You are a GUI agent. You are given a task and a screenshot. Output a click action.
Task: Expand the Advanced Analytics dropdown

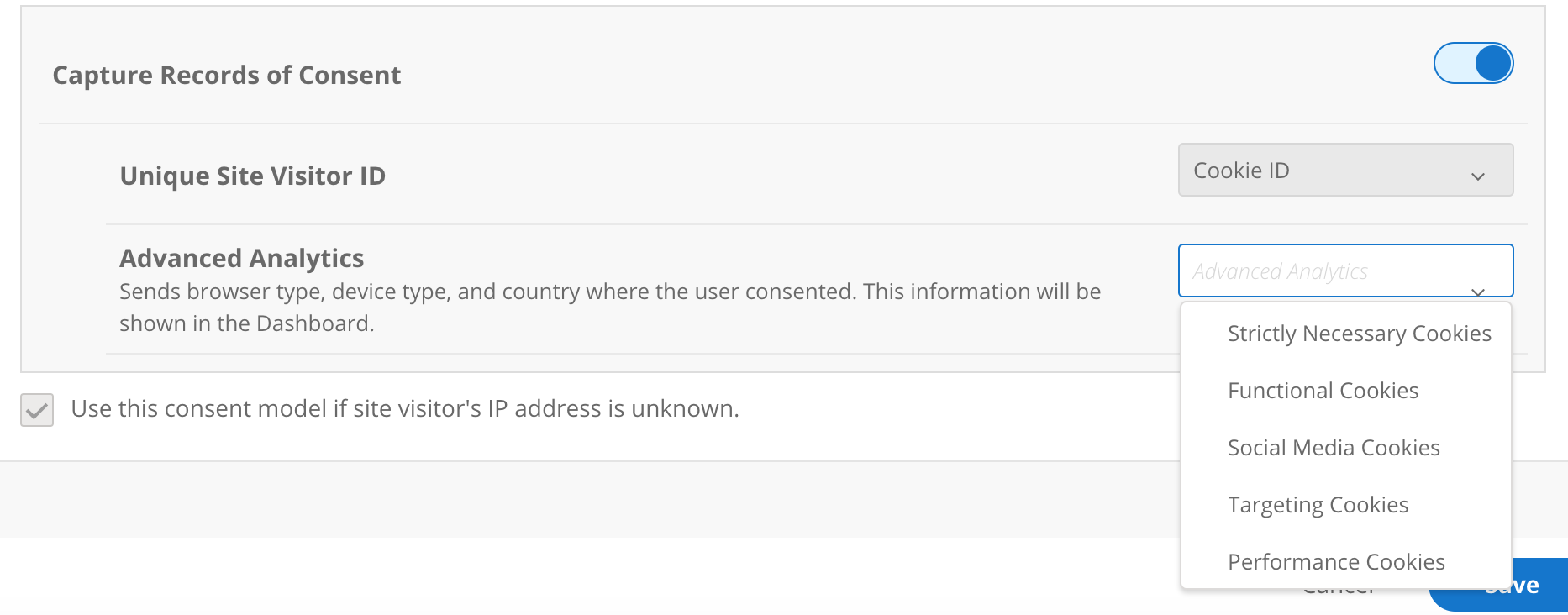coord(1344,271)
